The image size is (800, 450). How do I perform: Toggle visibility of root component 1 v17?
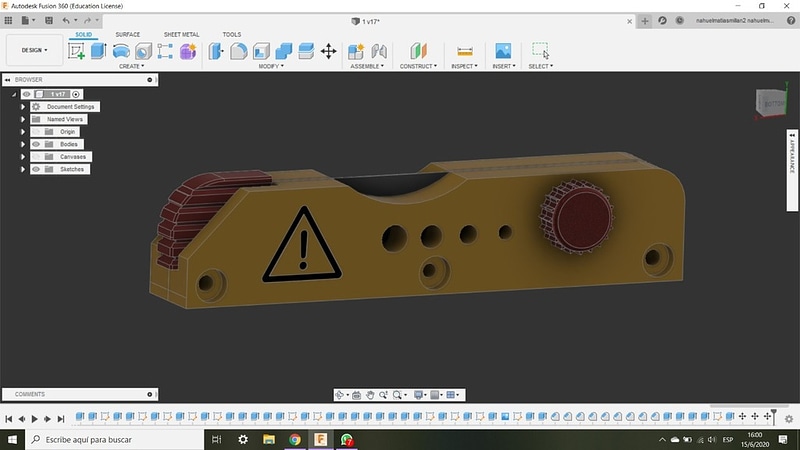(x=27, y=94)
